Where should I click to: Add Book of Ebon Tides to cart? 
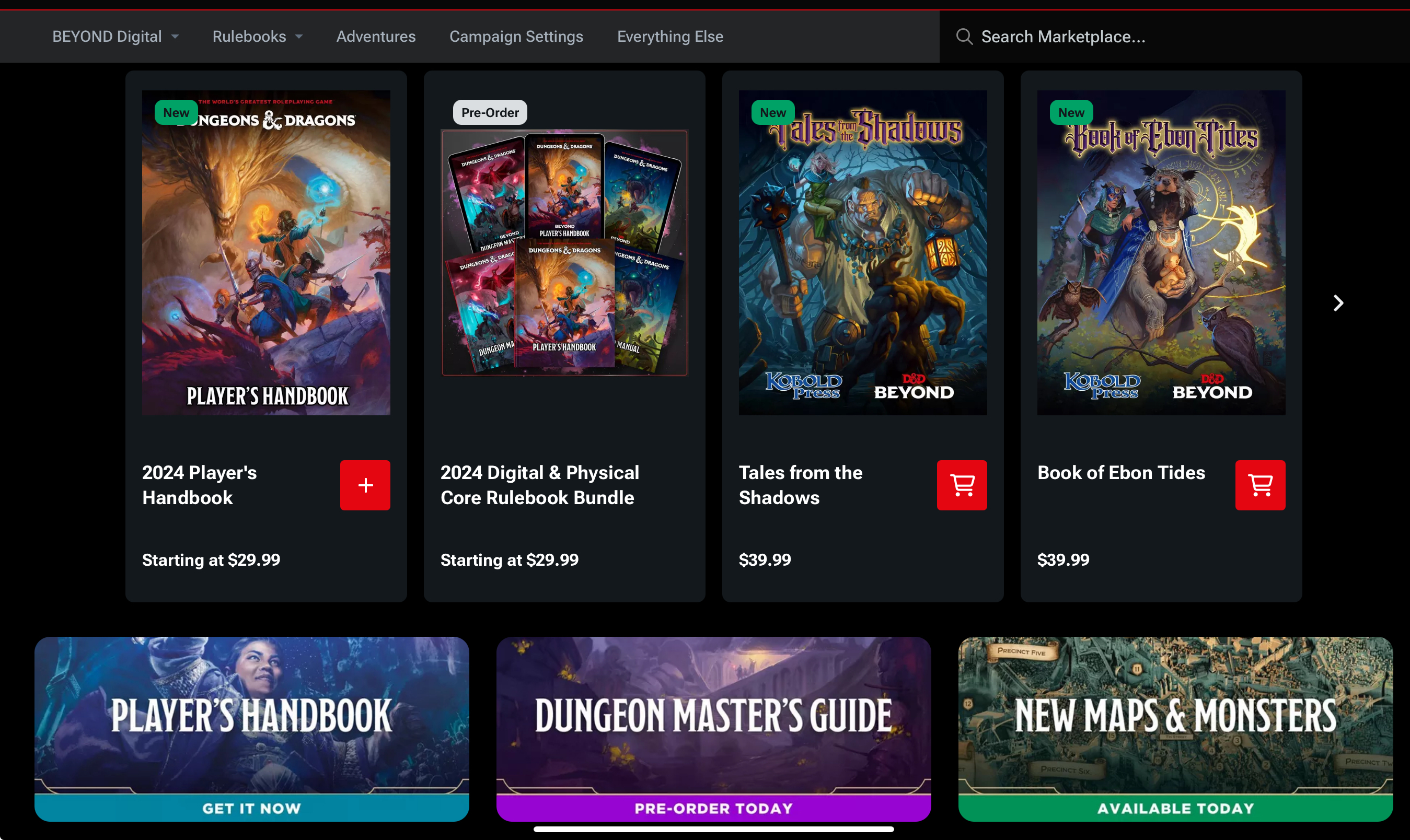click(1260, 485)
